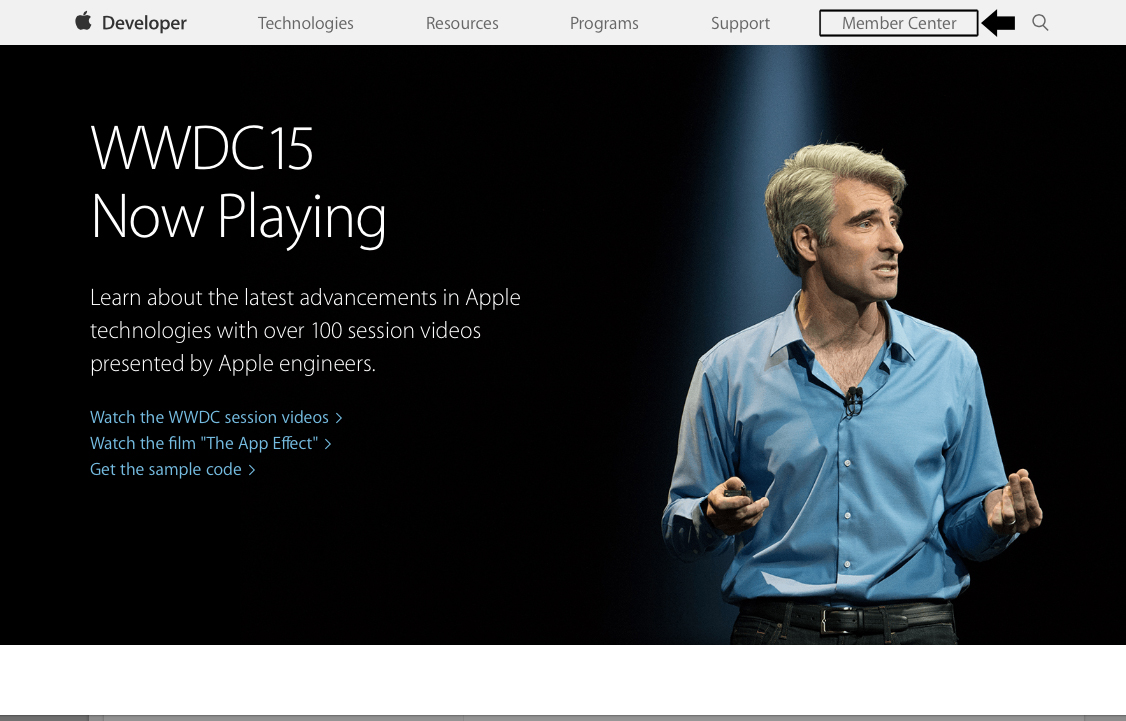Click the "Learn about the latest advancements" paragraph
1126x721 pixels.
point(305,330)
